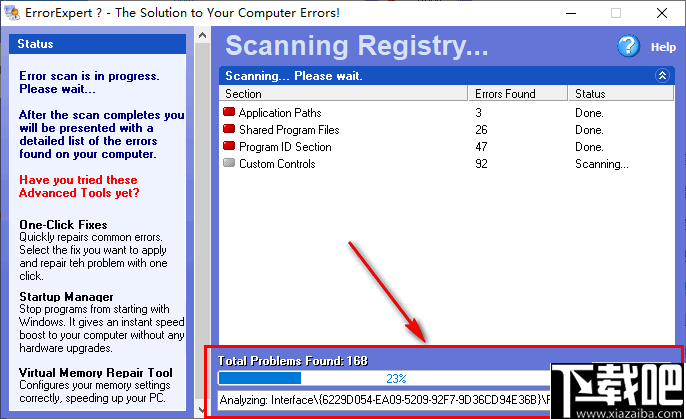
Task: Click the Total Problems Found: 168 text
Action: [293, 361]
